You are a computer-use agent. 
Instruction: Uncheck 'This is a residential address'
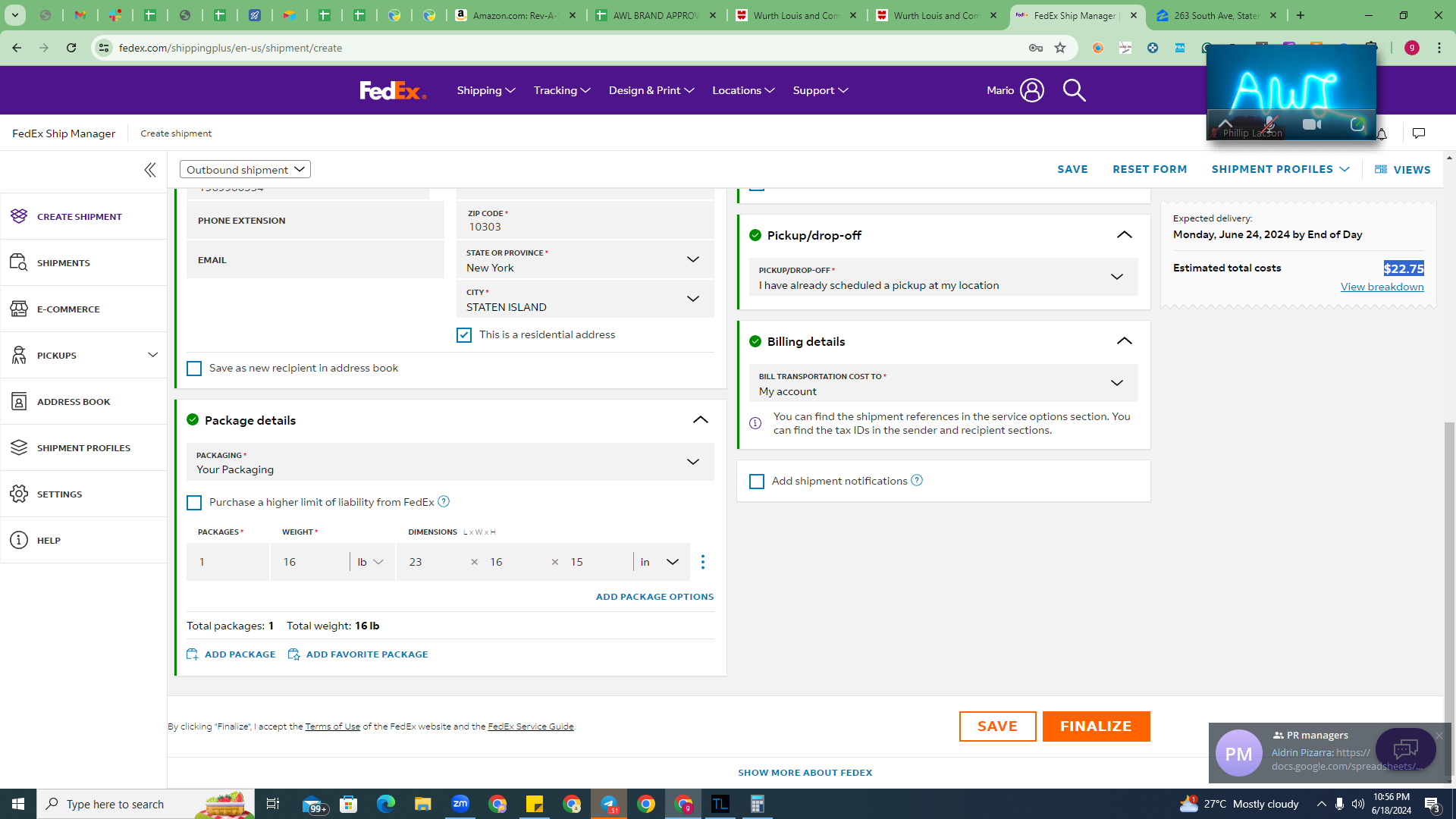click(464, 335)
